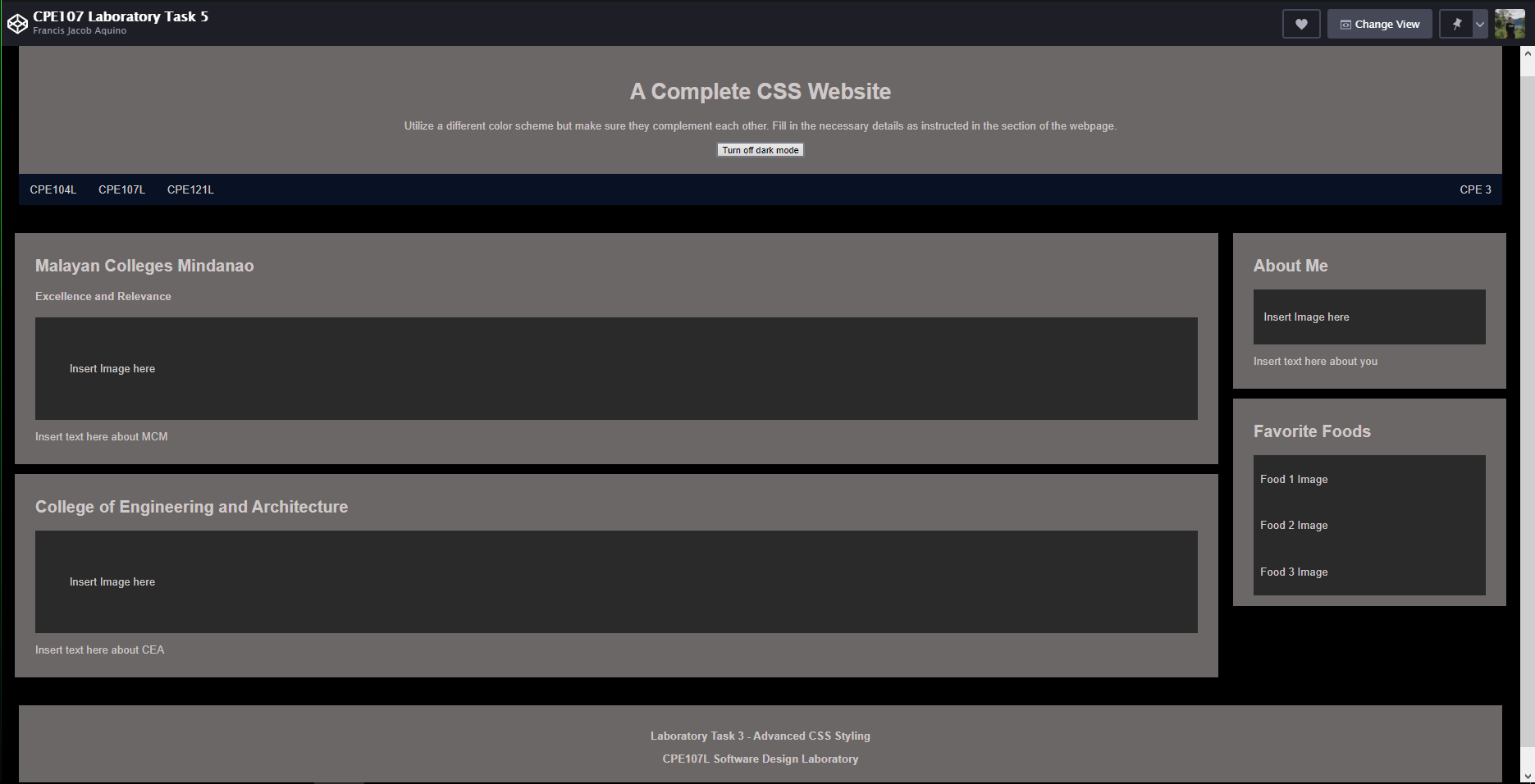Love this pen with the heart button
Screen dimensions: 1535x784
[x=1300, y=24]
